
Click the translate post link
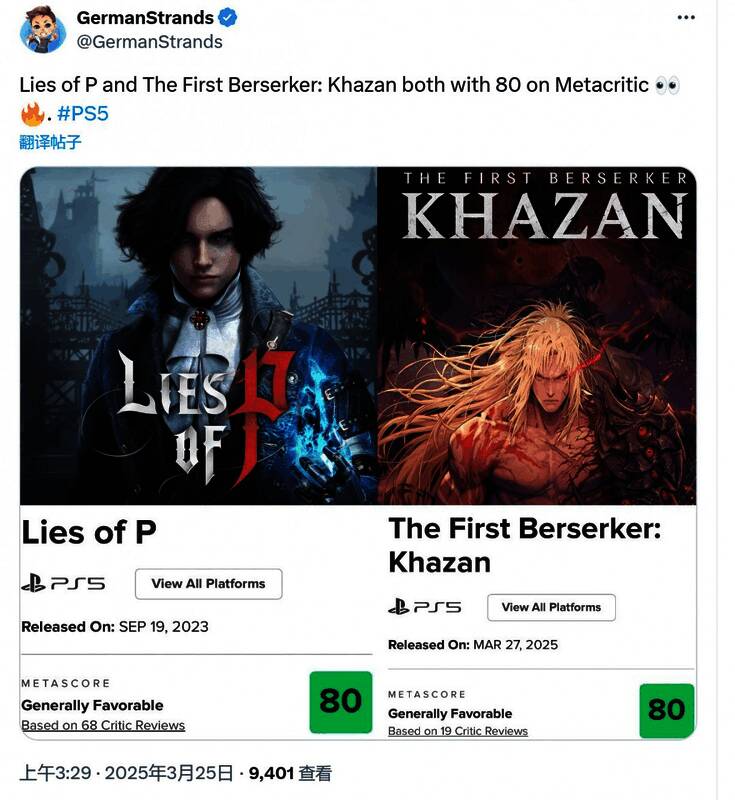click(50, 142)
